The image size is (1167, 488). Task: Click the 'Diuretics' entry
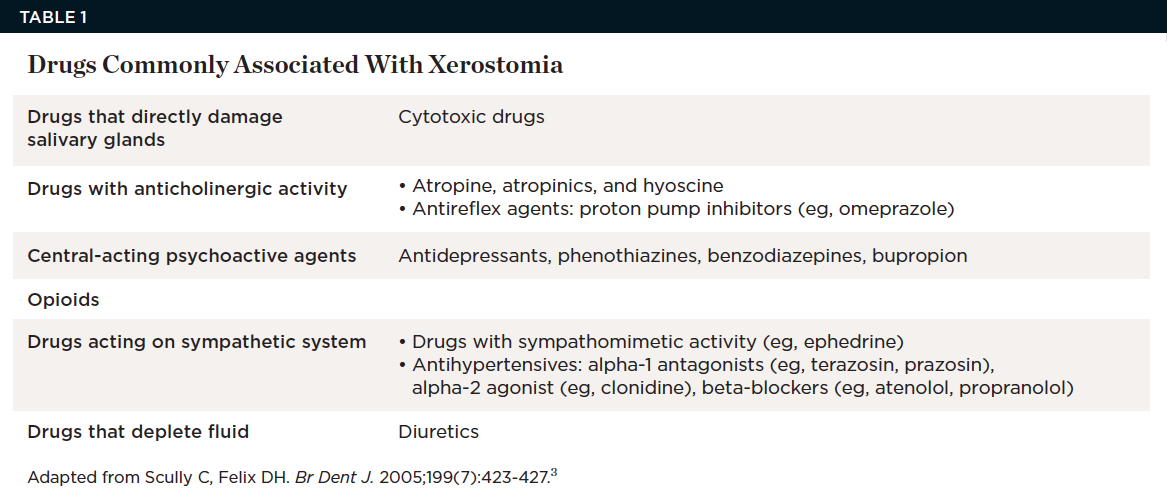[438, 432]
